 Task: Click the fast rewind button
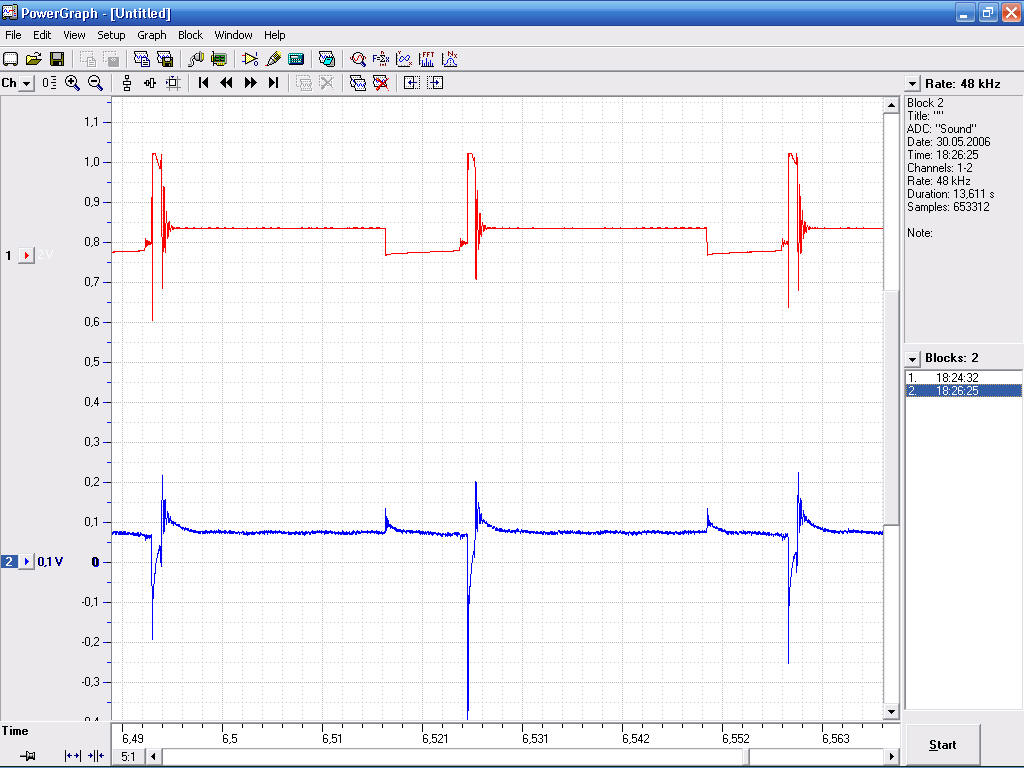tap(227, 83)
